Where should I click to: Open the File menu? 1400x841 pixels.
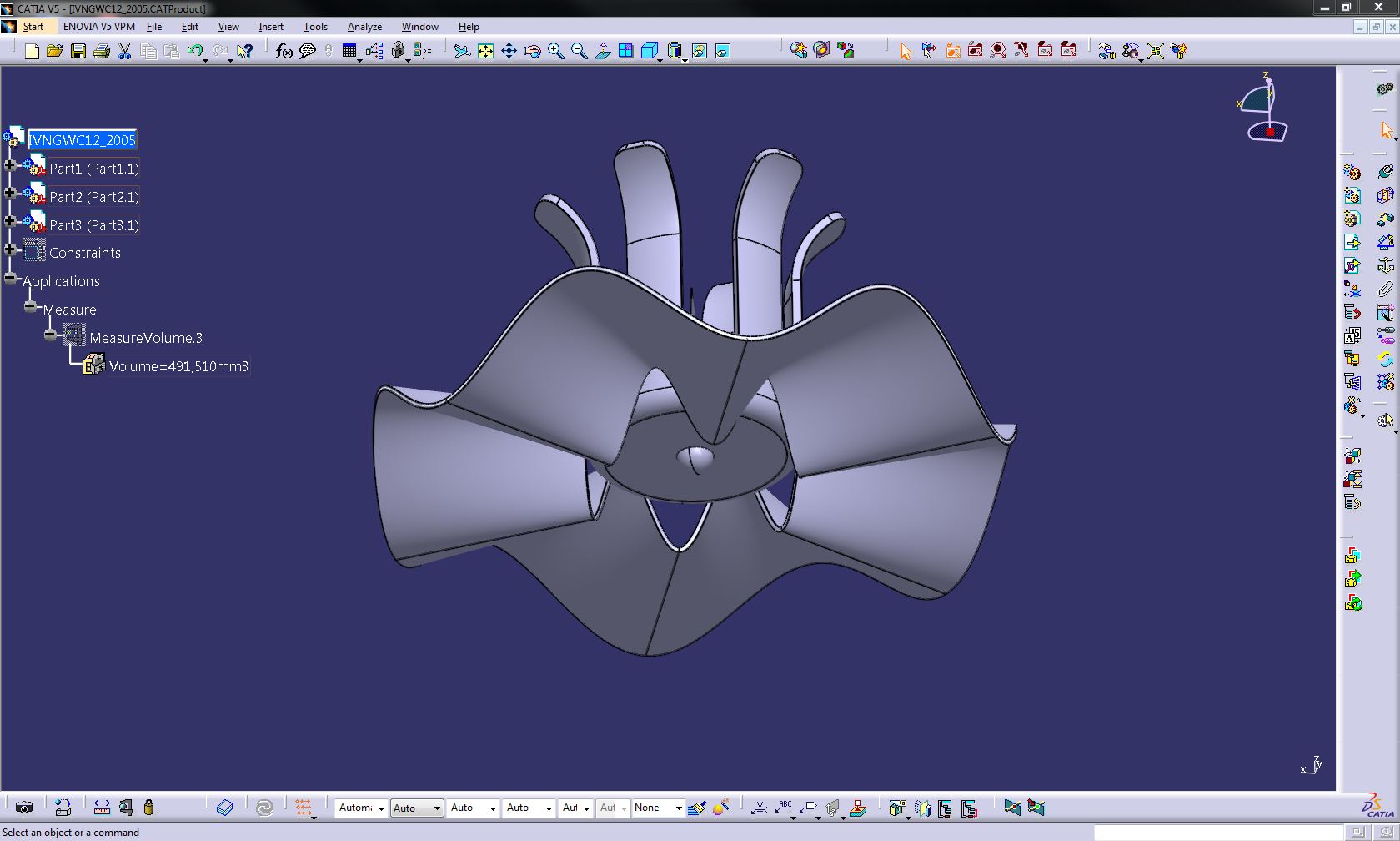click(x=154, y=27)
